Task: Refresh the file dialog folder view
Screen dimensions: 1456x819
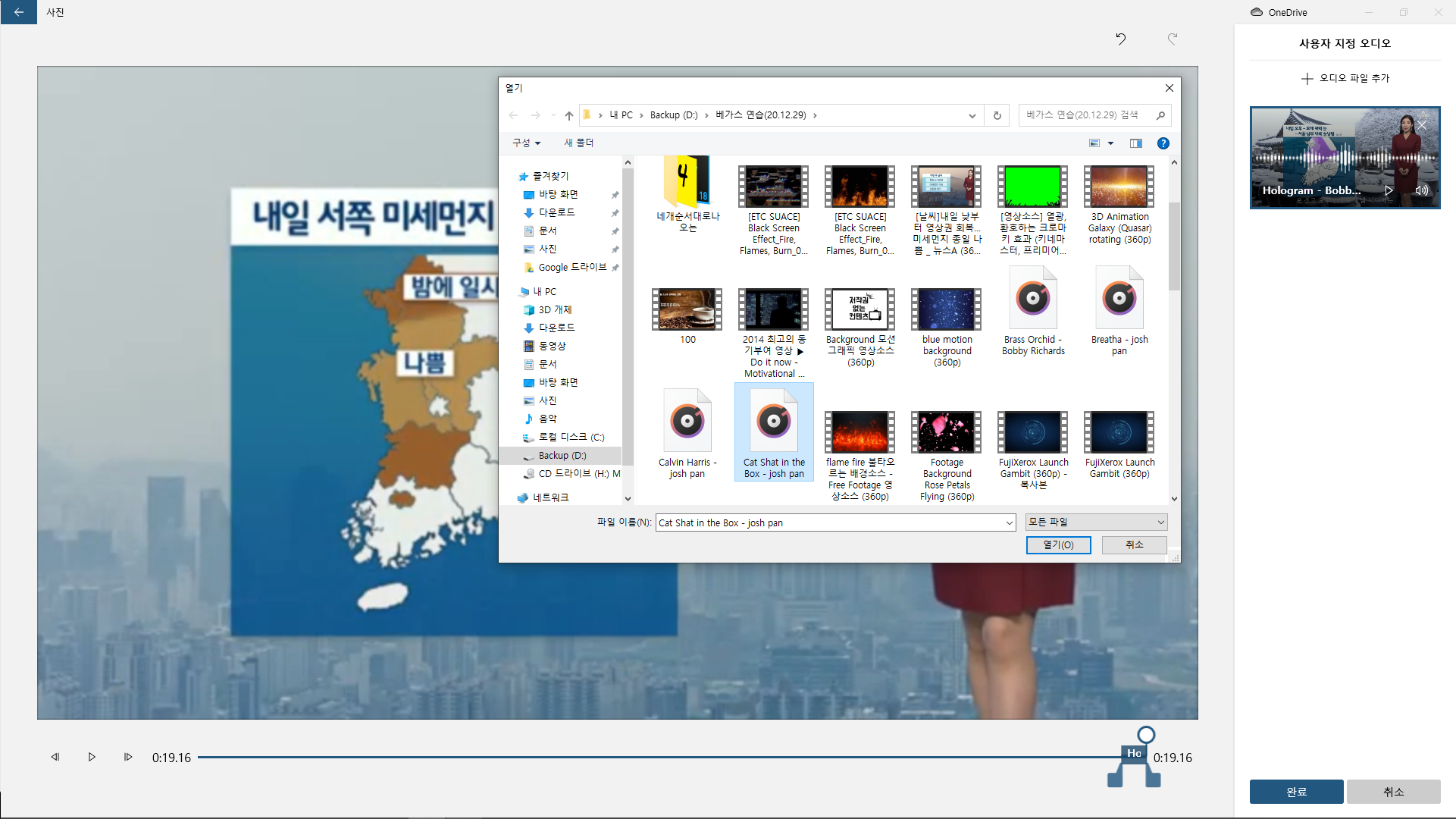Action: [x=997, y=115]
